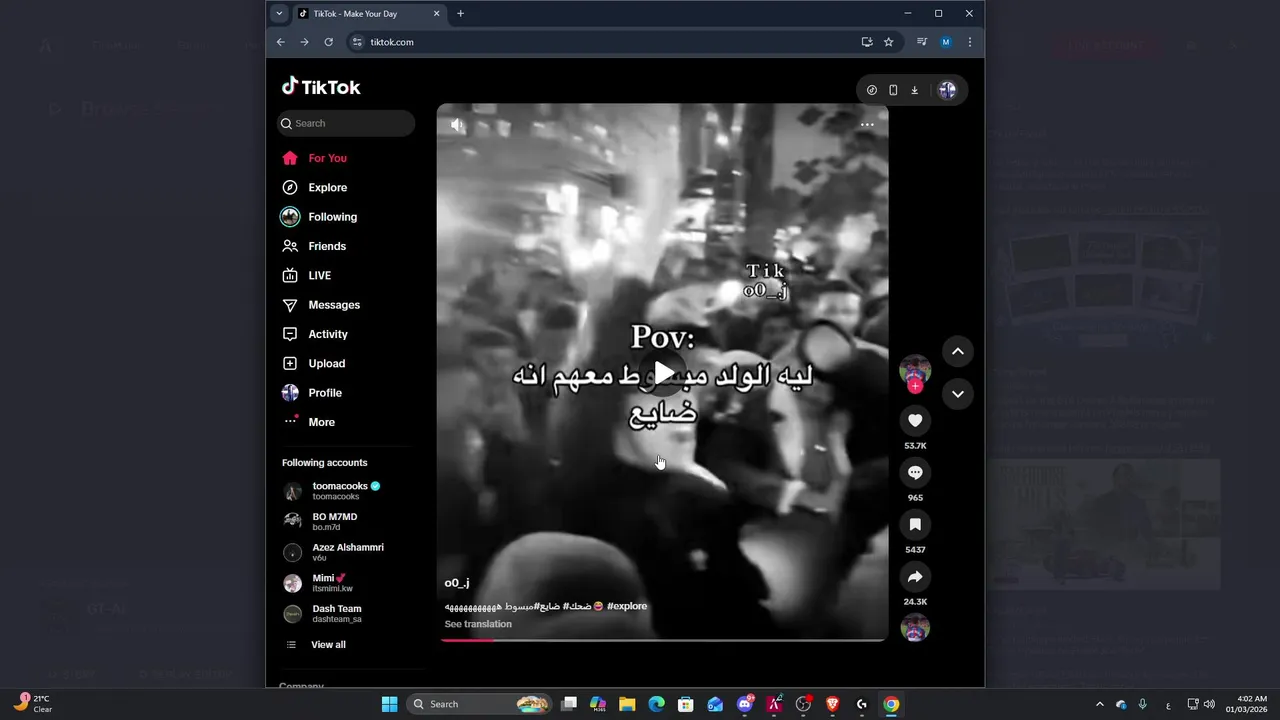Image resolution: width=1280 pixels, height=720 pixels.
Task: Open the video three-dot options menu
Action: [867, 125]
